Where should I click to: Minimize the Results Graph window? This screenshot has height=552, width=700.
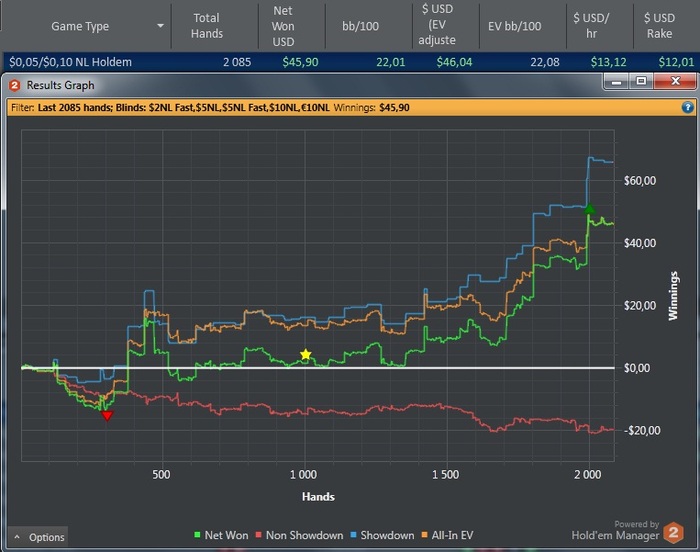617,82
